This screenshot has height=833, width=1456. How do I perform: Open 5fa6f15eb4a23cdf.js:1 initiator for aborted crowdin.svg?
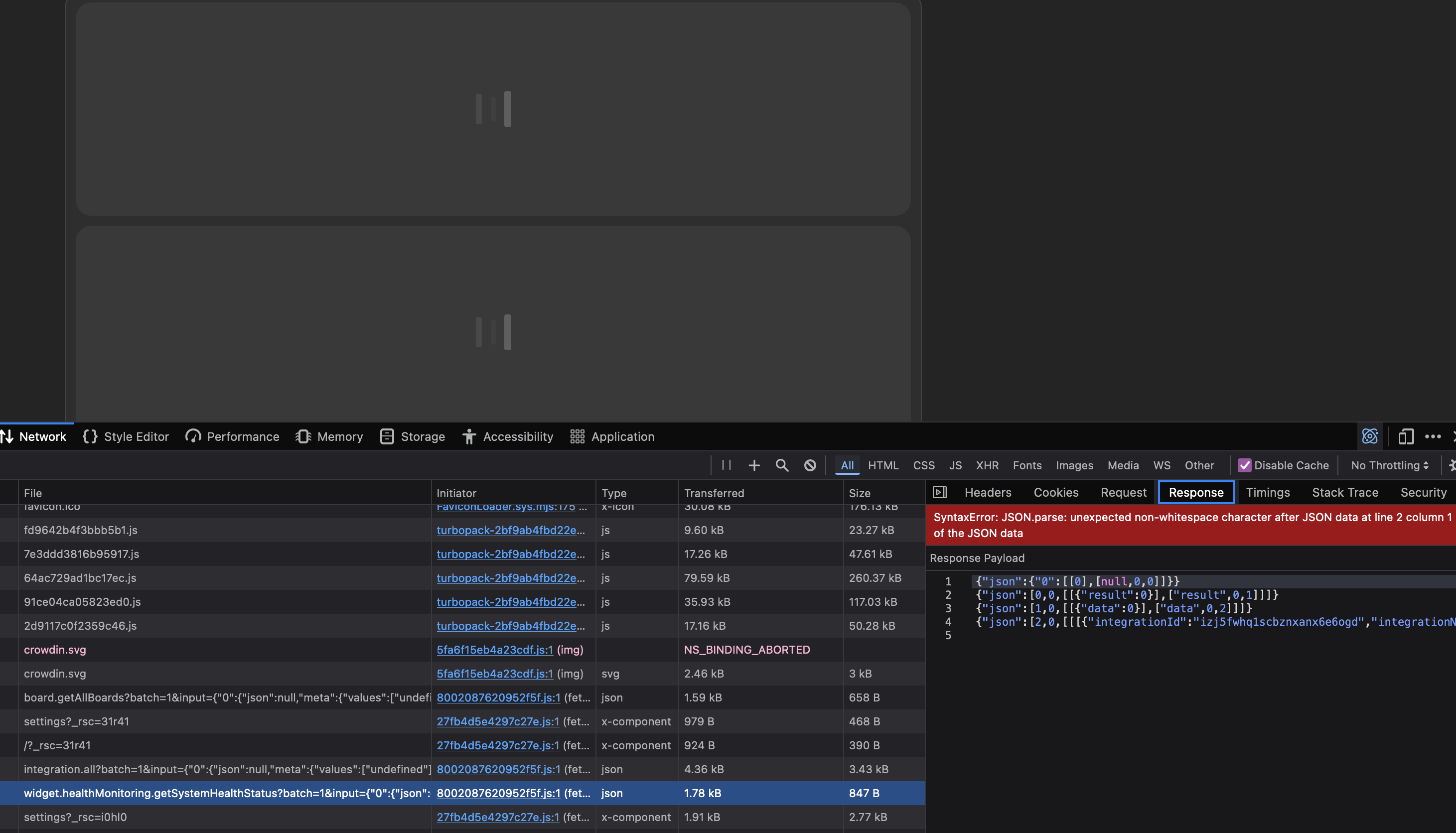(x=495, y=649)
